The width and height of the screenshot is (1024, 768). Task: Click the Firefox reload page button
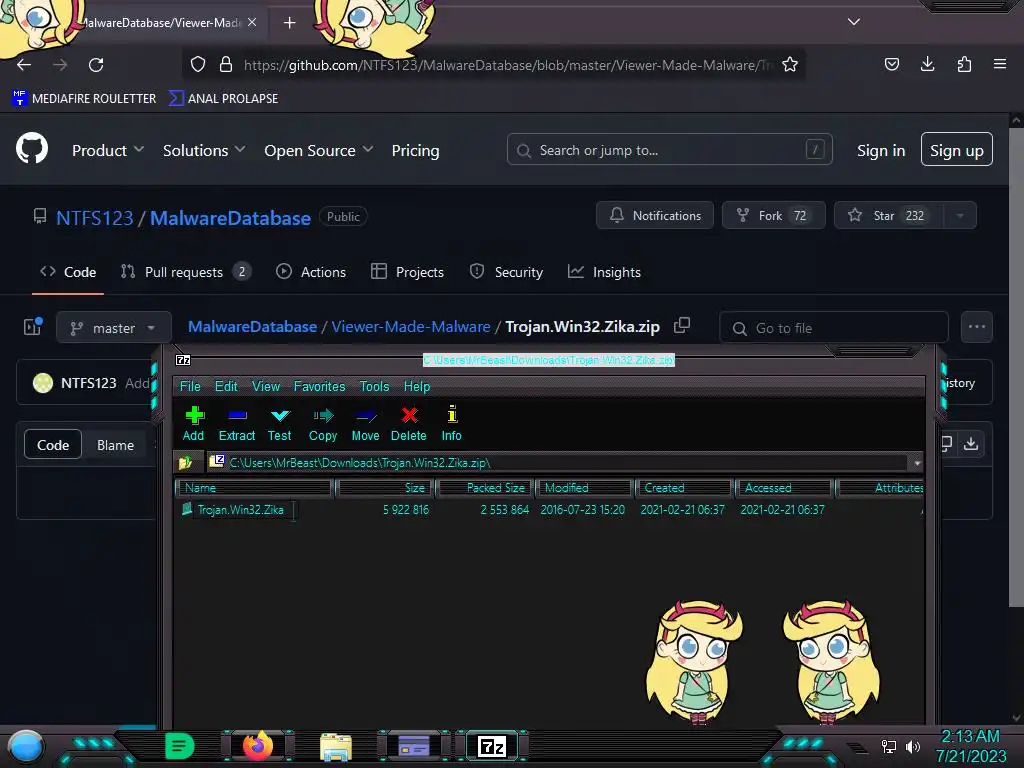(x=96, y=64)
